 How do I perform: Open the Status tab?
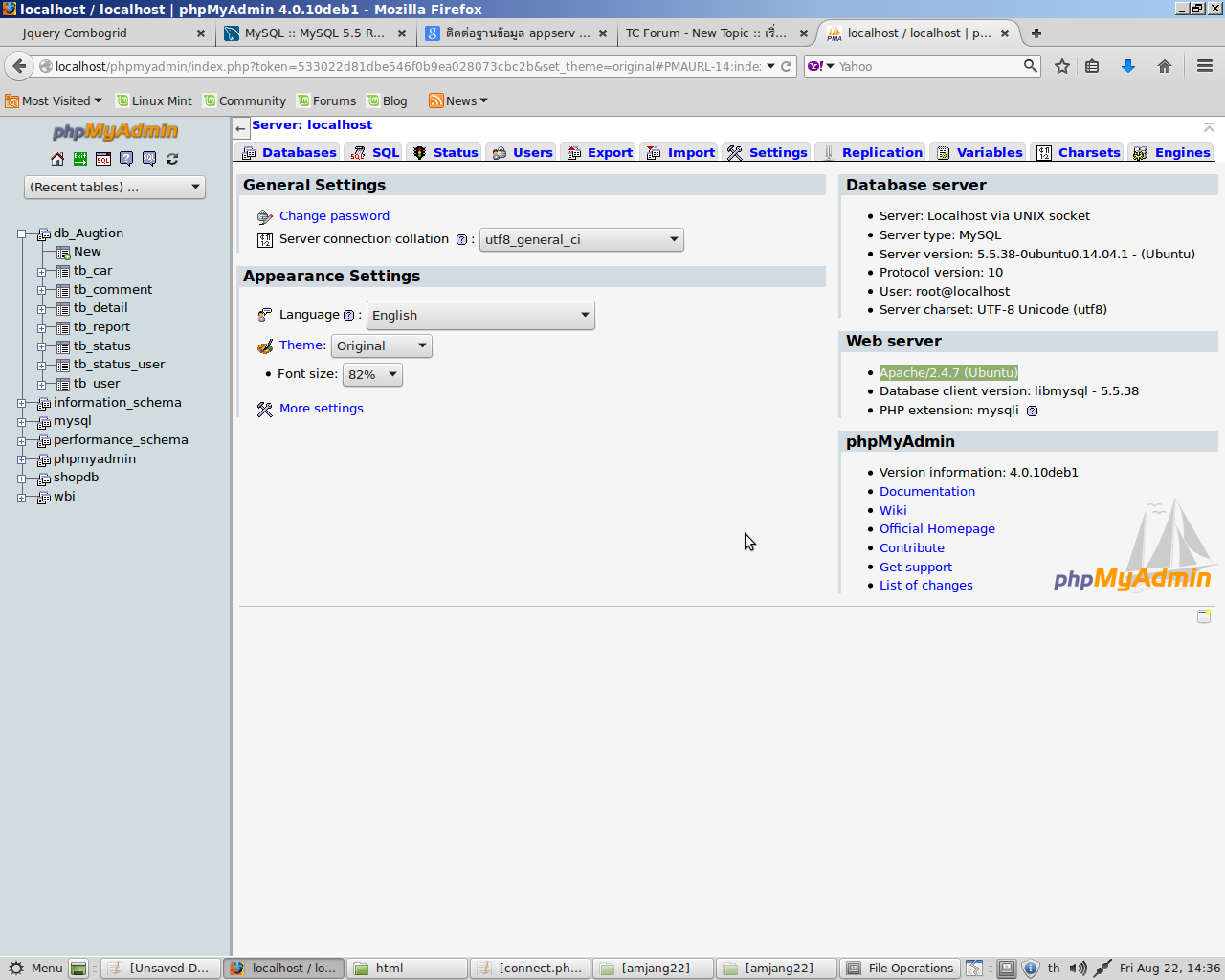point(445,152)
